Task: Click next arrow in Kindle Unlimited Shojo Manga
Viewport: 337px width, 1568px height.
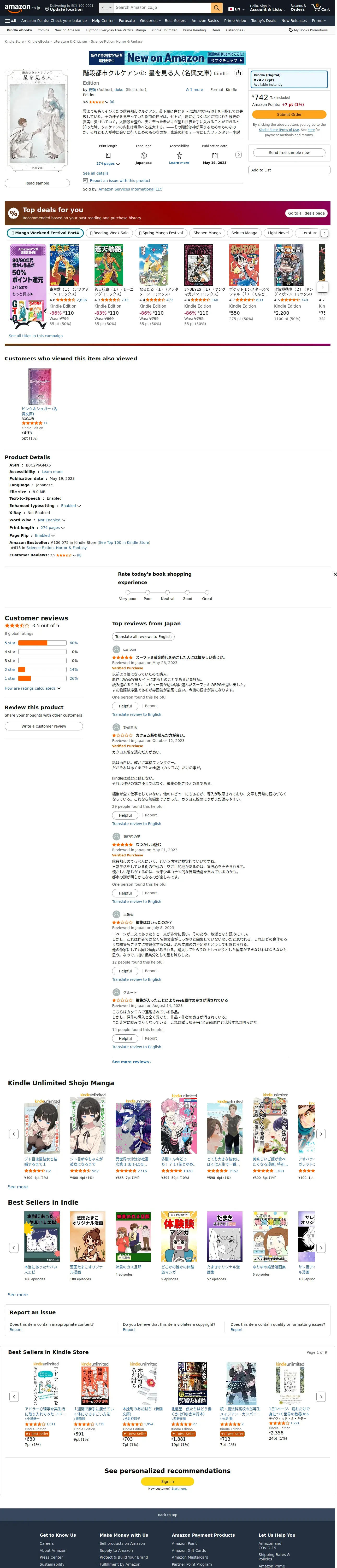Action: [321, 1134]
